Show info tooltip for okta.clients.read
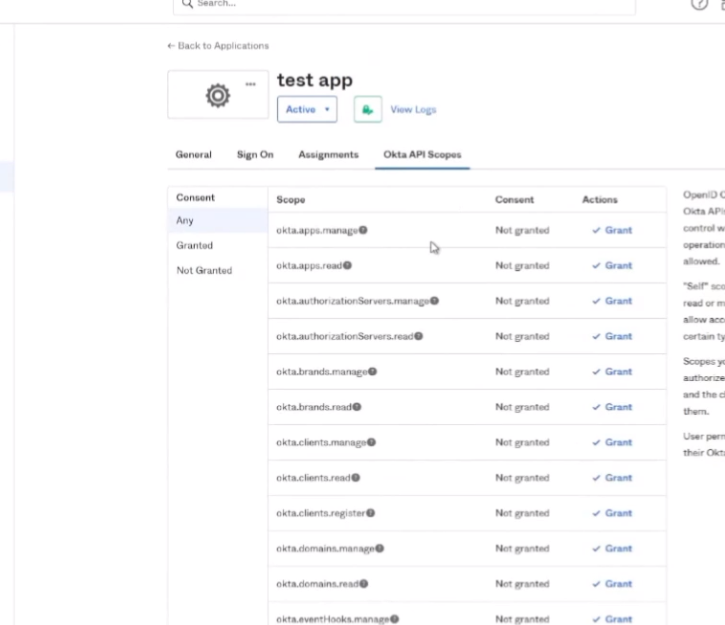The width and height of the screenshot is (725, 625). 356,478
